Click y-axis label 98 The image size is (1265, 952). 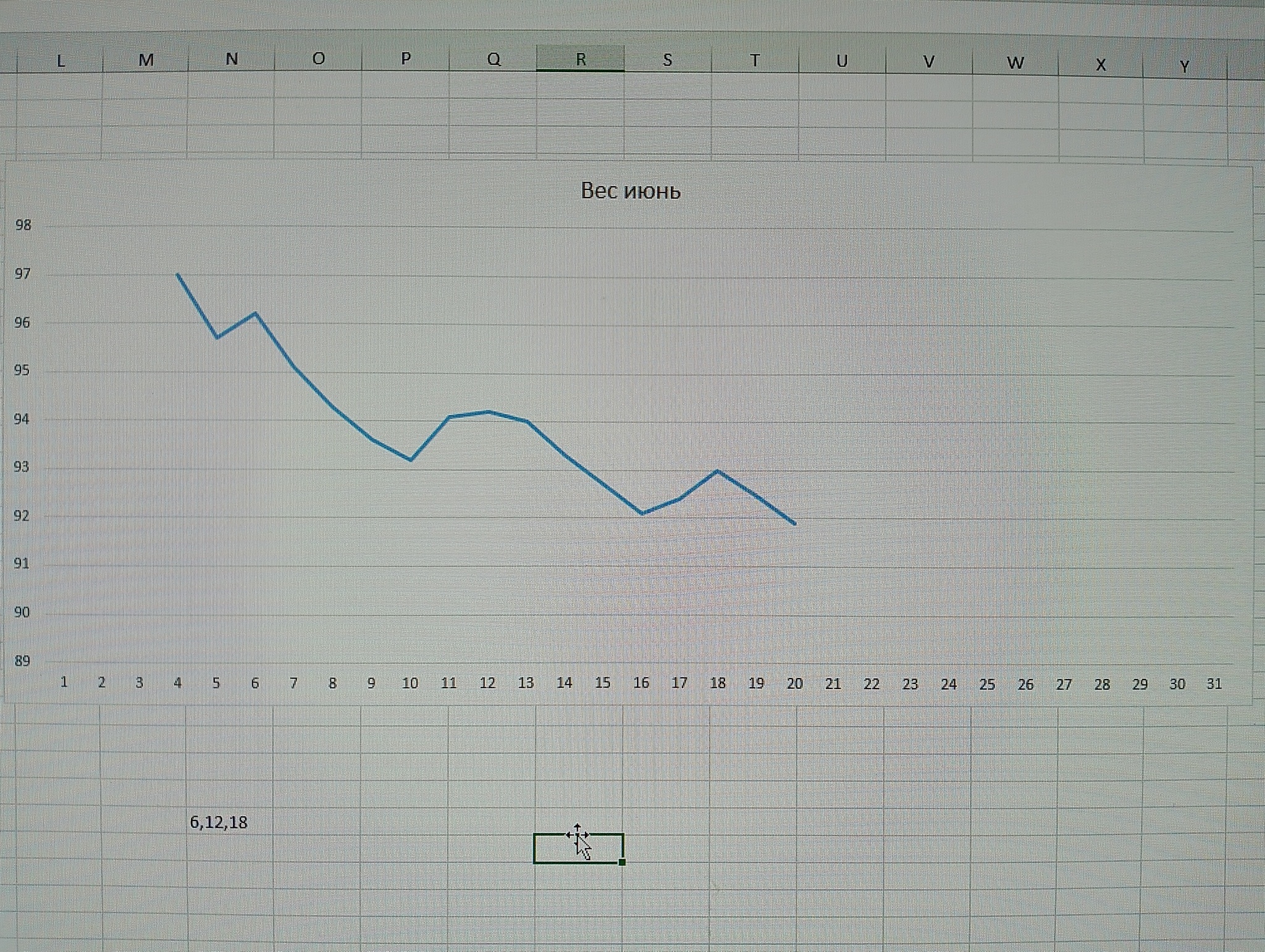[23, 225]
